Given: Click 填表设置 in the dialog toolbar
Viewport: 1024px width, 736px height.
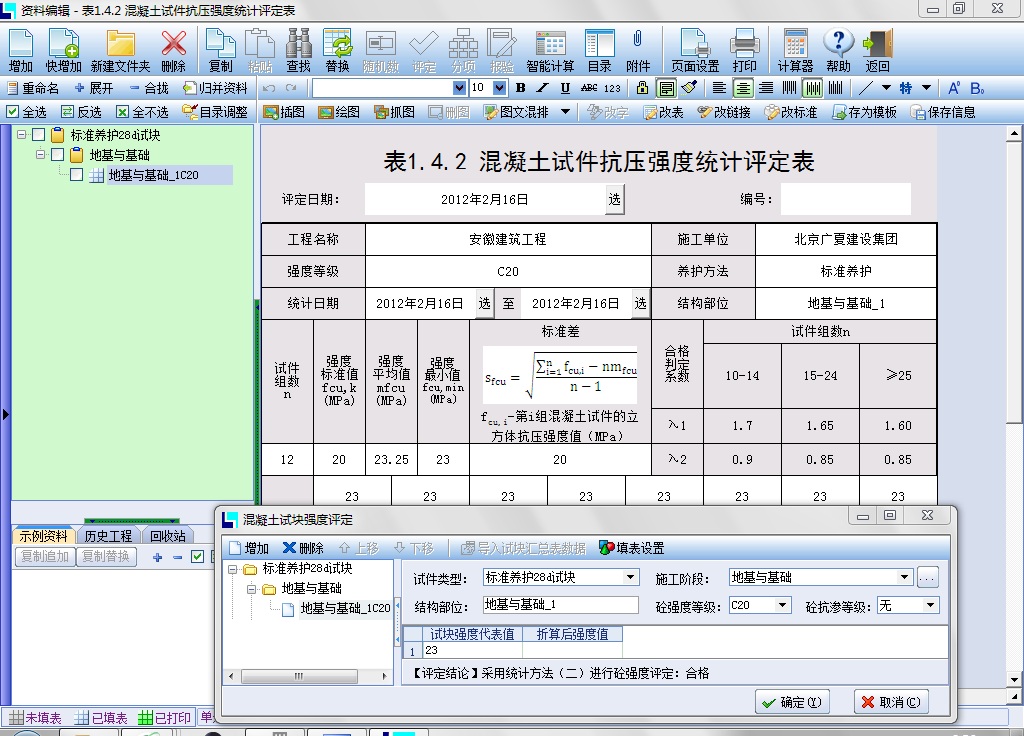Looking at the screenshot, I should (x=632, y=548).
